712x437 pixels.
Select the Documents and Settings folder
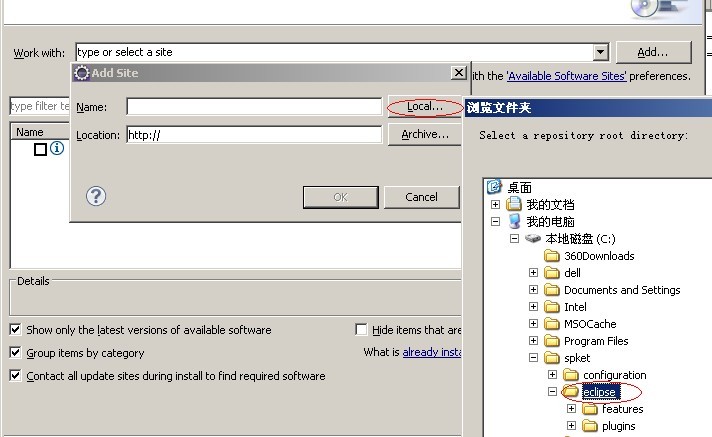tap(621, 290)
